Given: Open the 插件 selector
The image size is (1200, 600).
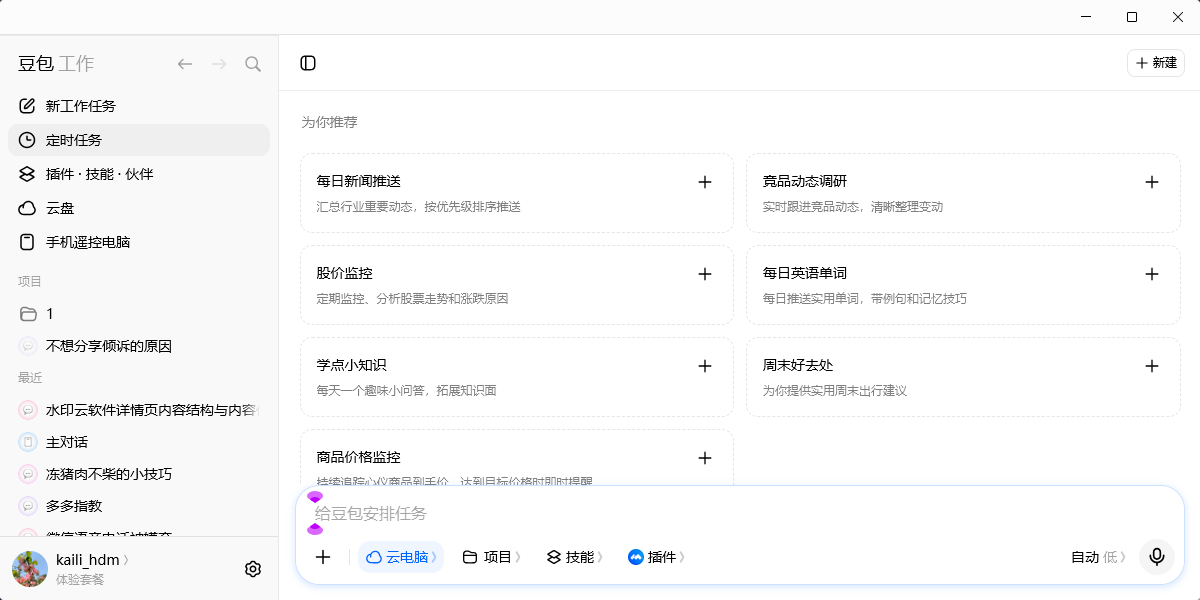Looking at the screenshot, I should pyautogui.click(x=656, y=557).
